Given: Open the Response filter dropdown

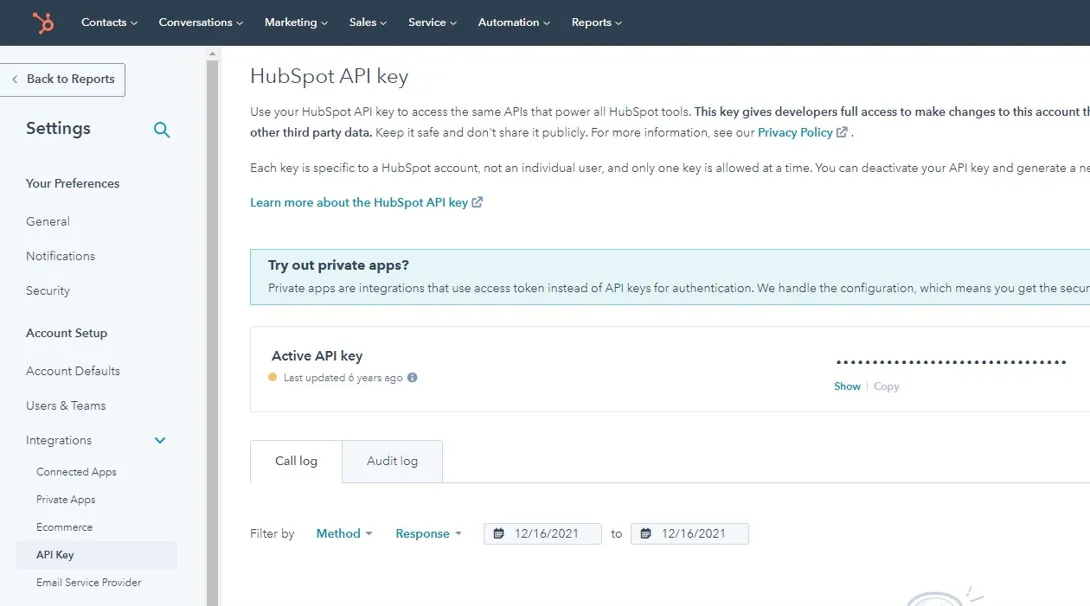Looking at the screenshot, I should (x=428, y=533).
